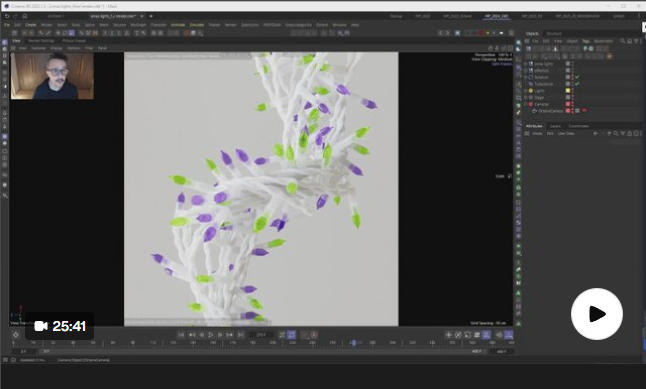646x389 pixels.
Task: Expand the xmas lights object hierarchy
Action: 526,64
